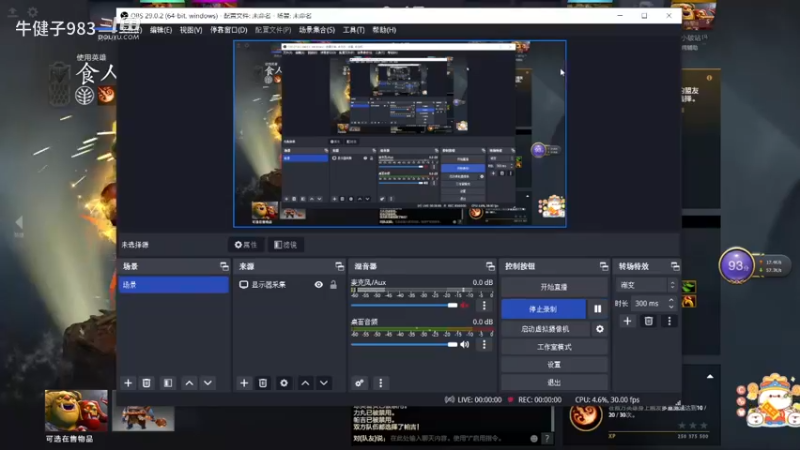Increase the 时长 duration with the up stepper arrow

671,300
